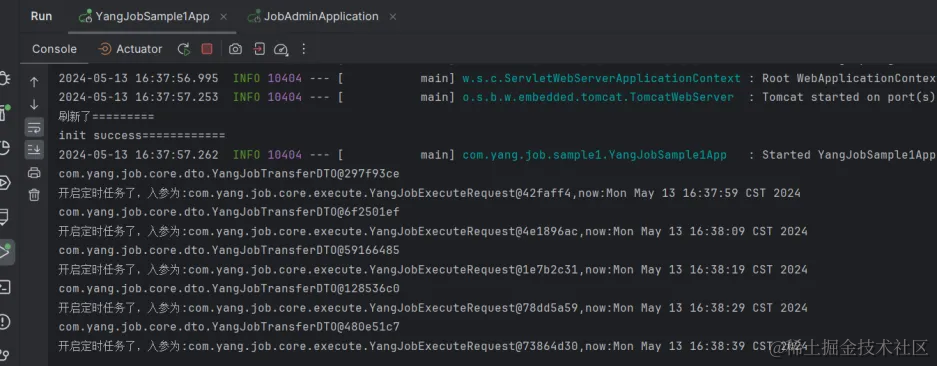Click the exit/attach console icon in toolbar
The width and height of the screenshot is (937, 366).
[259, 49]
